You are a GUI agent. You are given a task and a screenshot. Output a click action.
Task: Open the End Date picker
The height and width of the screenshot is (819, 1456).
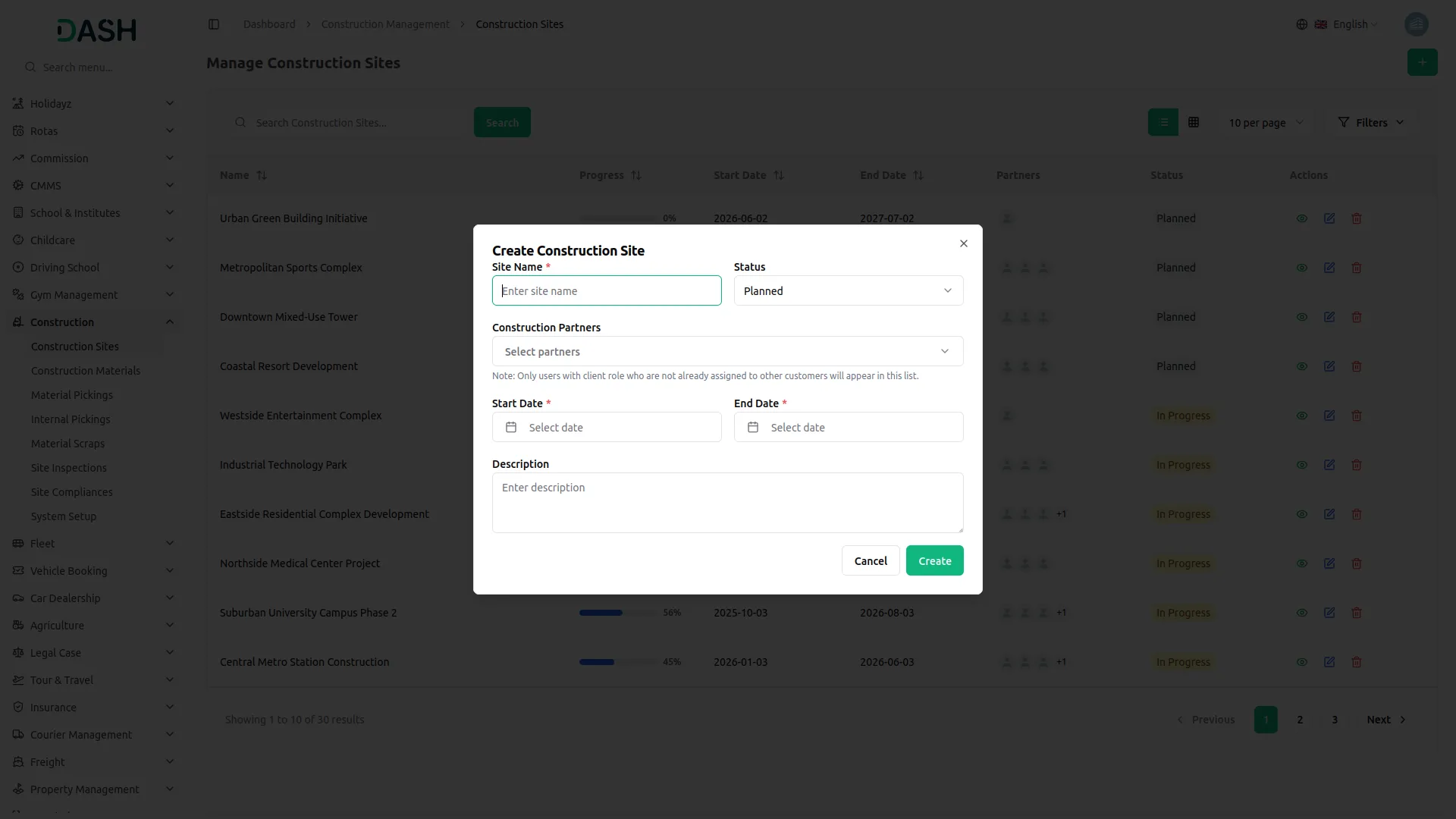tap(849, 427)
